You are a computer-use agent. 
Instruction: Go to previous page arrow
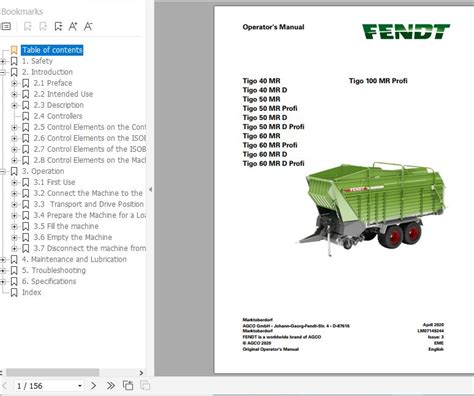click(5, 386)
